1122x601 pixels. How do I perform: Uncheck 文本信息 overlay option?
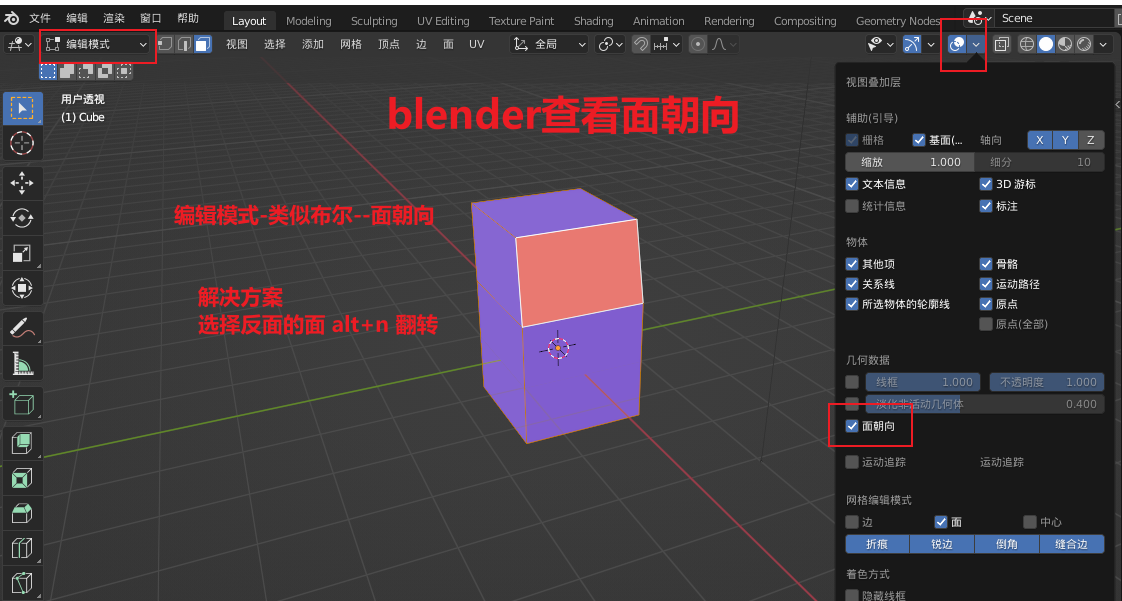[x=852, y=184]
